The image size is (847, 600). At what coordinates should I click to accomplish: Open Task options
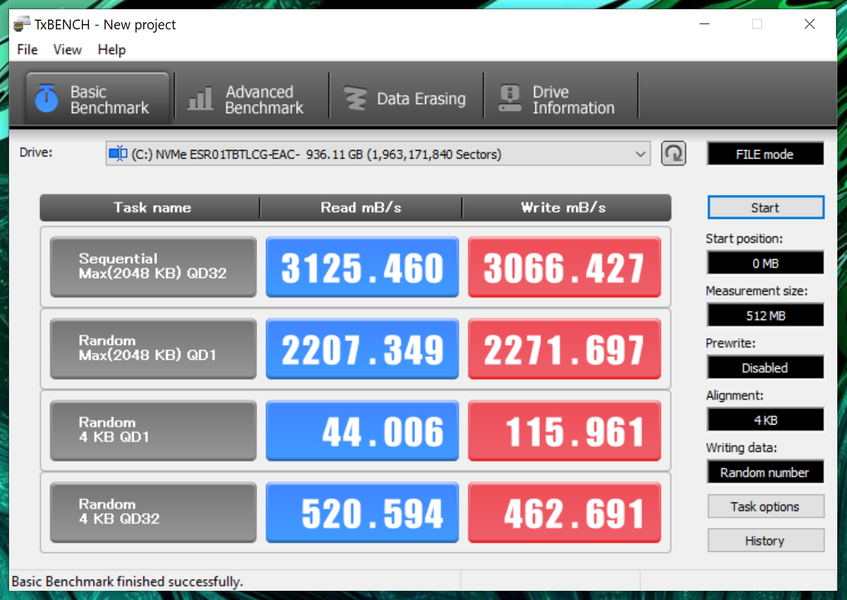point(765,507)
